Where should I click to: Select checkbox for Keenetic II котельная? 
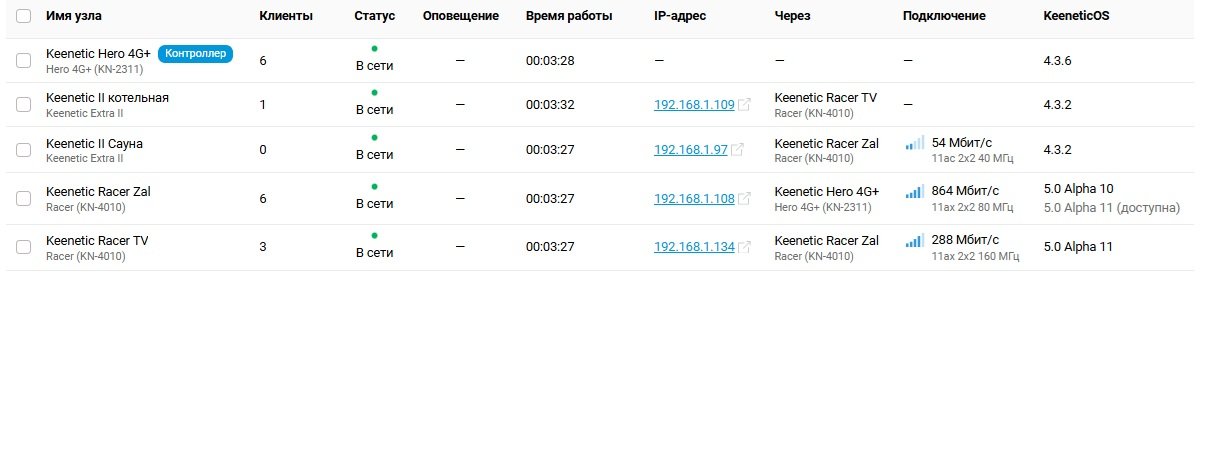24,105
